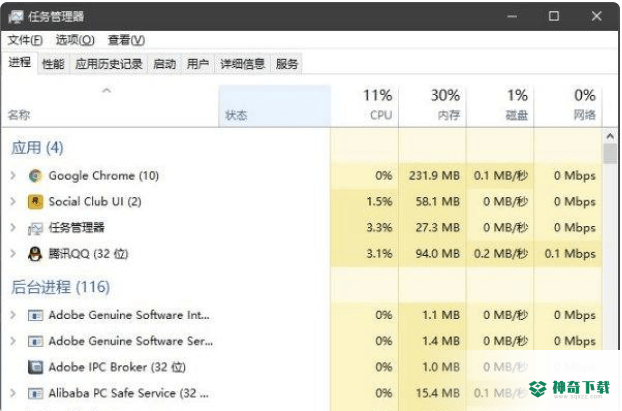The image size is (622, 411).
Task: Select the 腾讯QQ (32 位) name
Action: coord(88,254)
